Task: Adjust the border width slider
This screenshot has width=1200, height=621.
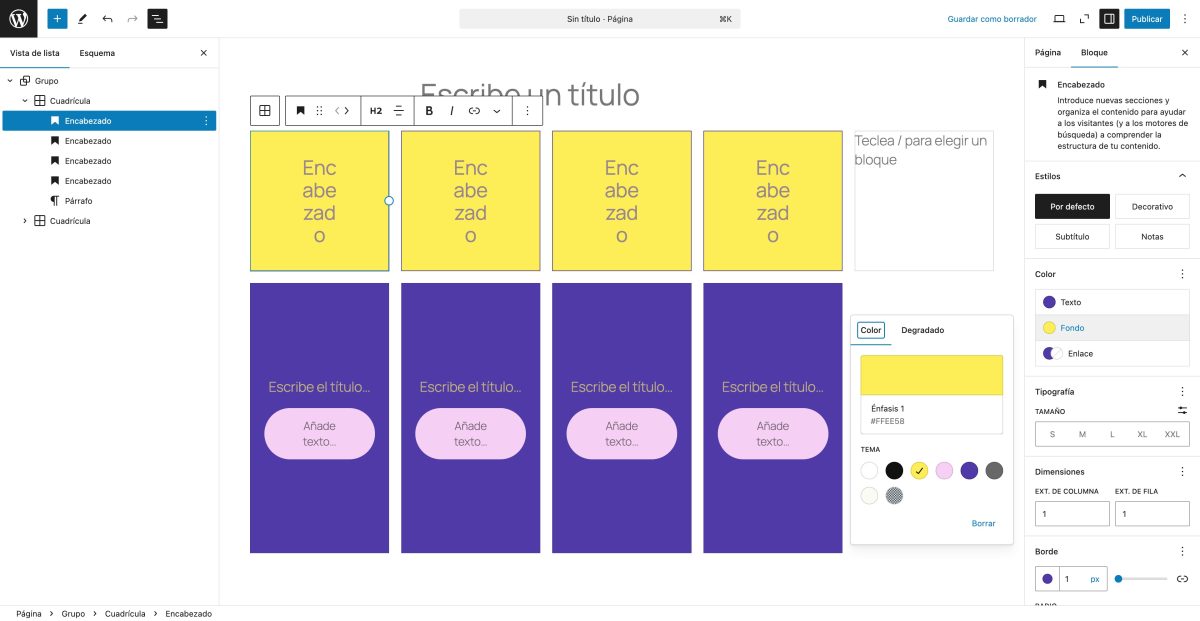Action: 1141,579
